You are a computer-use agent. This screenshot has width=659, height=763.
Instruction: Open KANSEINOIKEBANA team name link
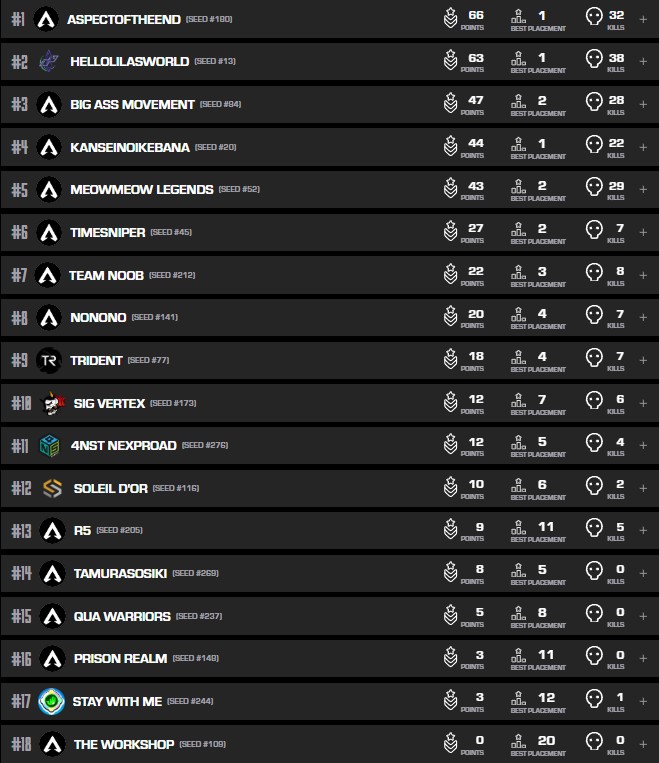coord(129,147)
